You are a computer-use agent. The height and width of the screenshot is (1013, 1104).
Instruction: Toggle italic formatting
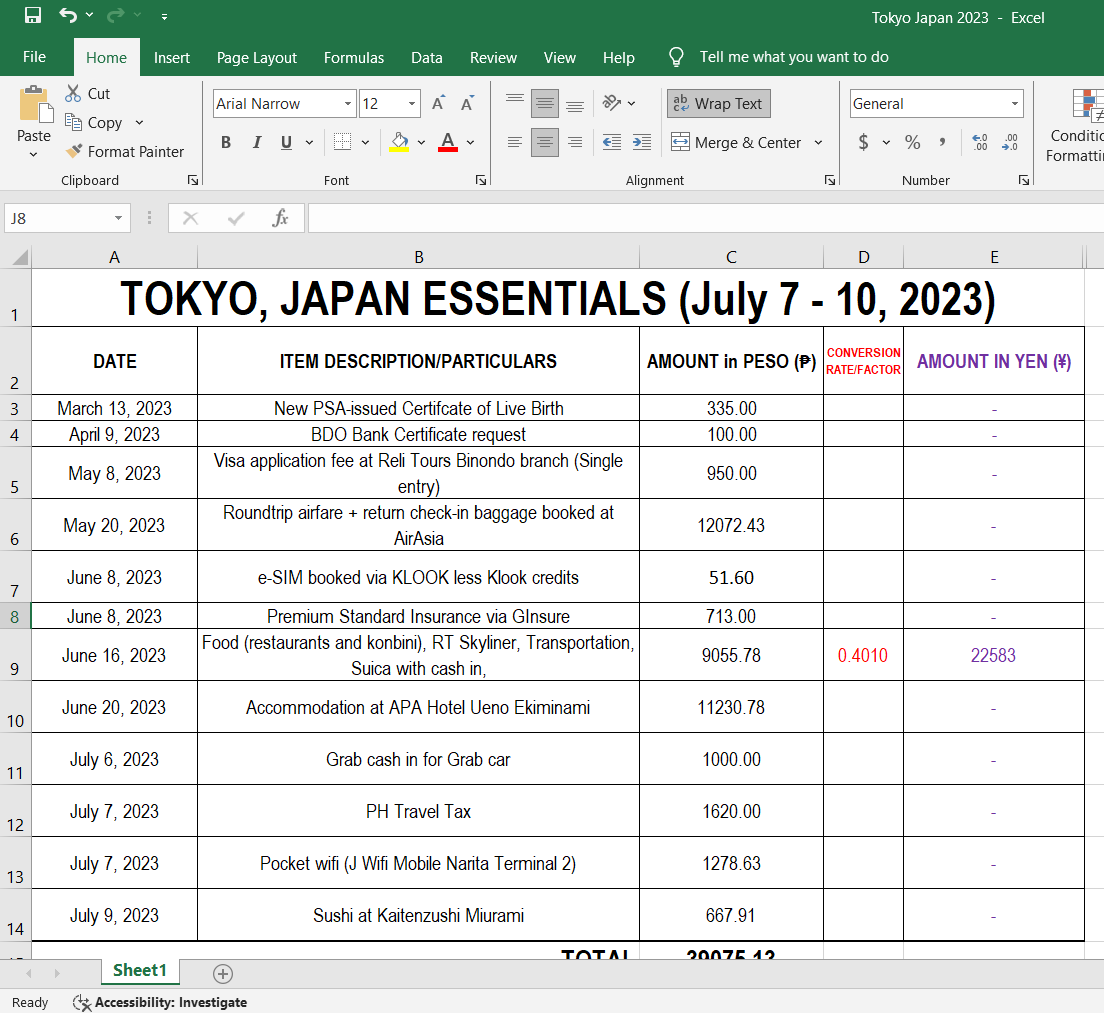click(257, 142)
